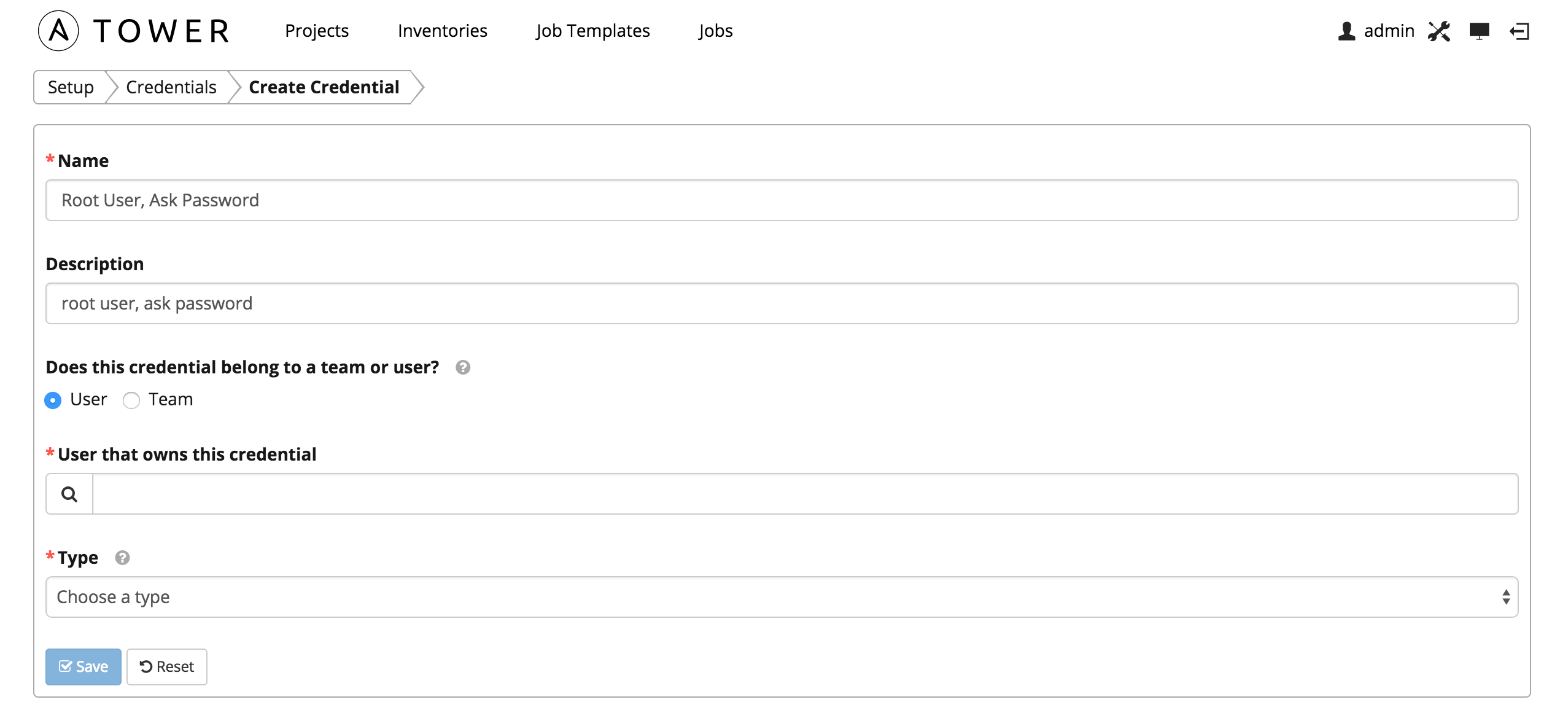Click the Reset button
The image size is (1568, 721).
[166, 666]
